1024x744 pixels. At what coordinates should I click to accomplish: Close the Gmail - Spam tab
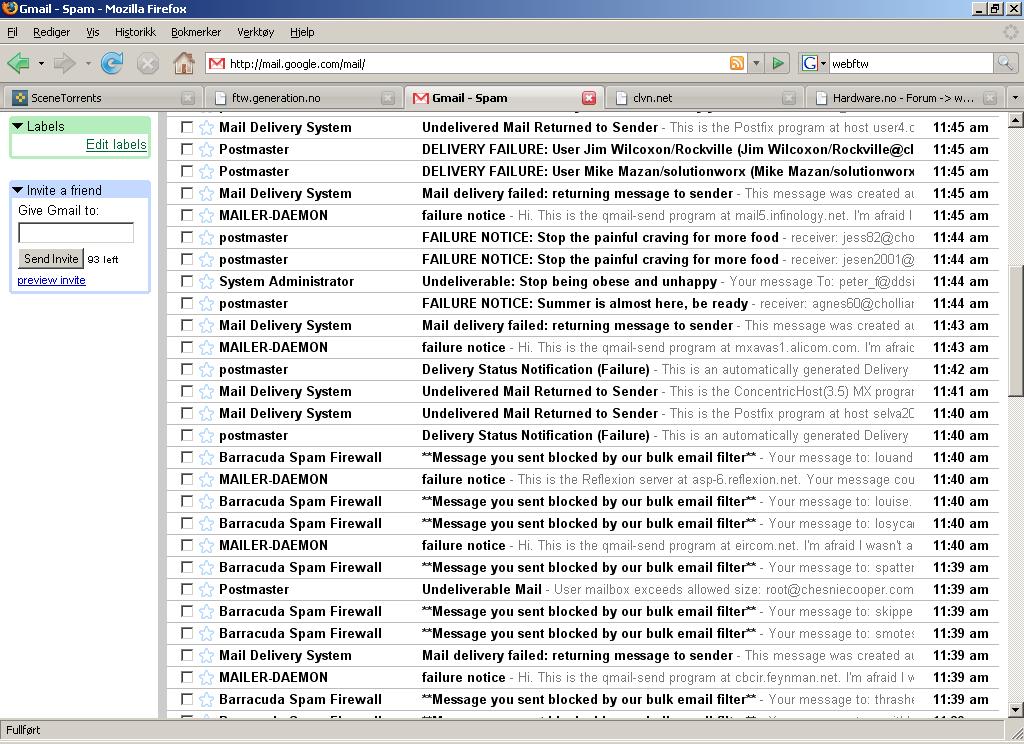click(589, 98)
